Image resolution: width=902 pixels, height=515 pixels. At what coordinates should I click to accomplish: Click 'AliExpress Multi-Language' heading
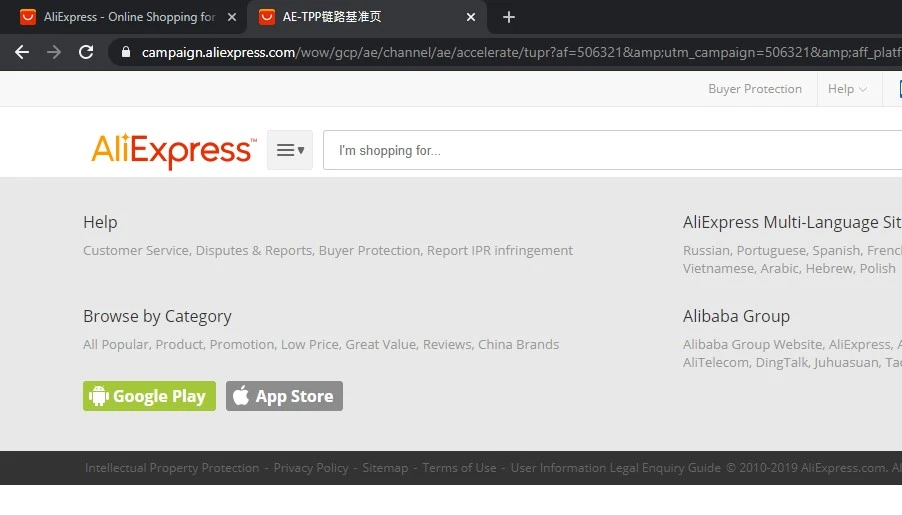pyautogui.click(x=792, y=222)
